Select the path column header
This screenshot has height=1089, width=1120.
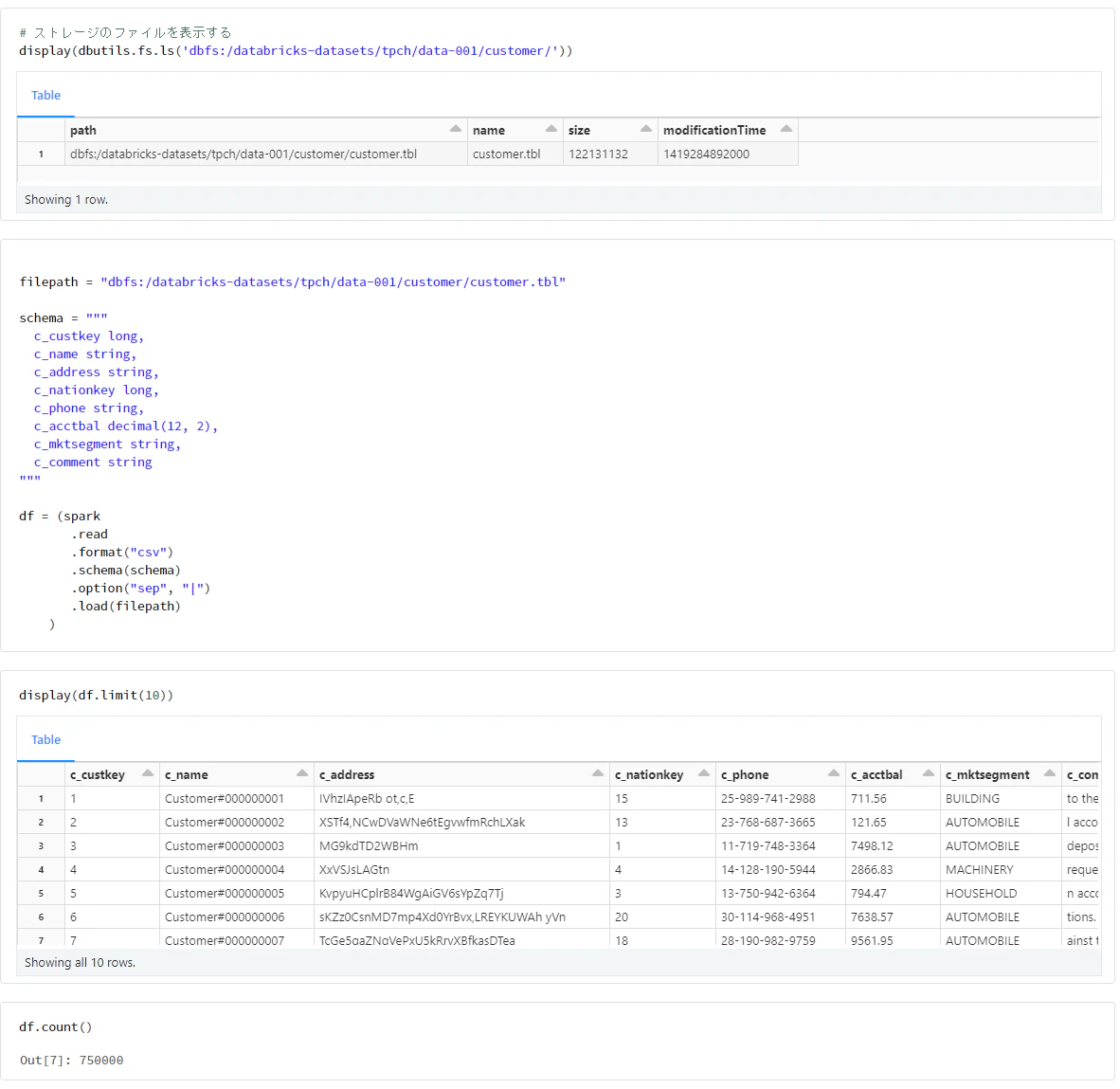[265, 130]
